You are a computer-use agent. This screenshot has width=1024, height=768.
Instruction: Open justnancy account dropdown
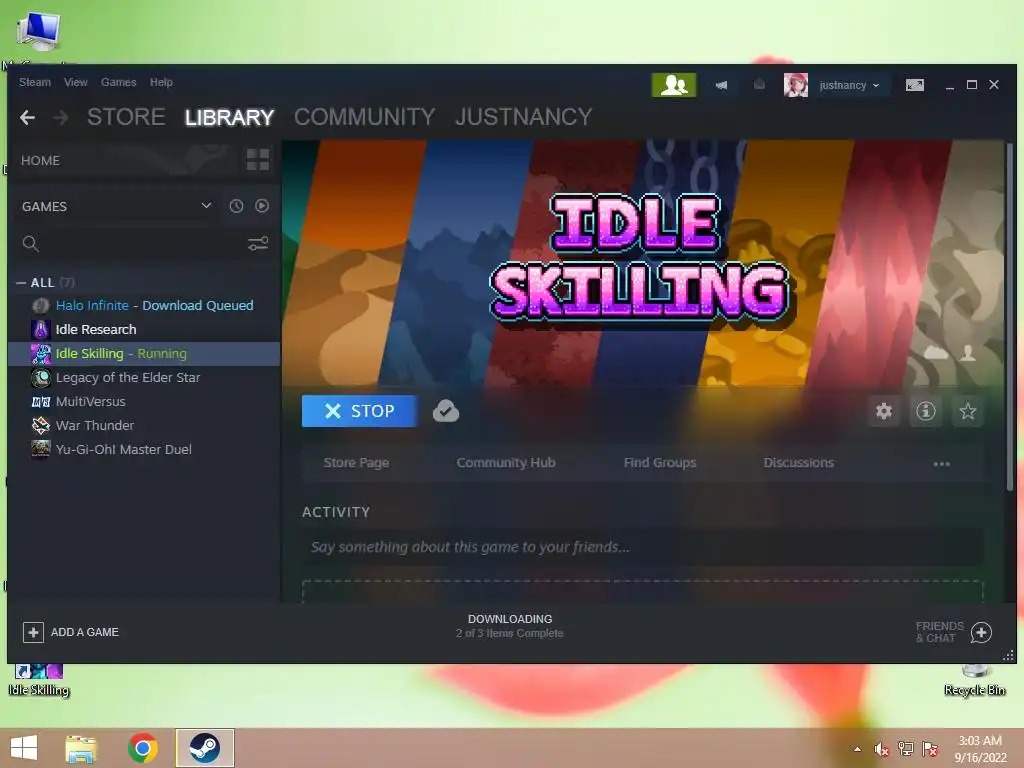[x=850, y=86]
